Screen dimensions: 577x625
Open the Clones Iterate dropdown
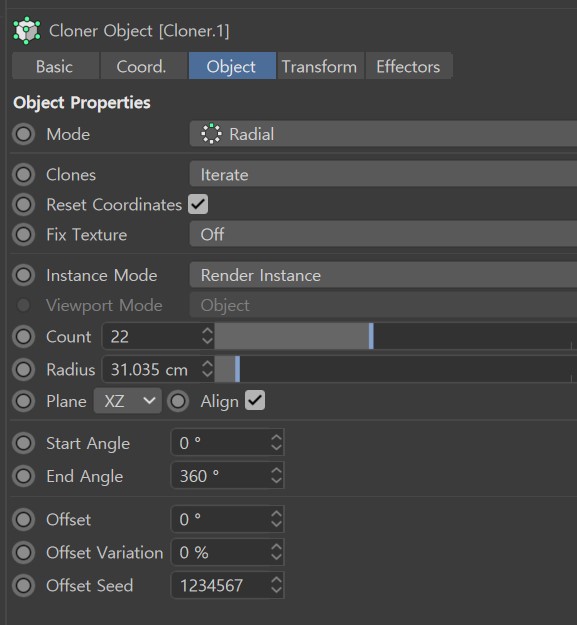point(383,174)
